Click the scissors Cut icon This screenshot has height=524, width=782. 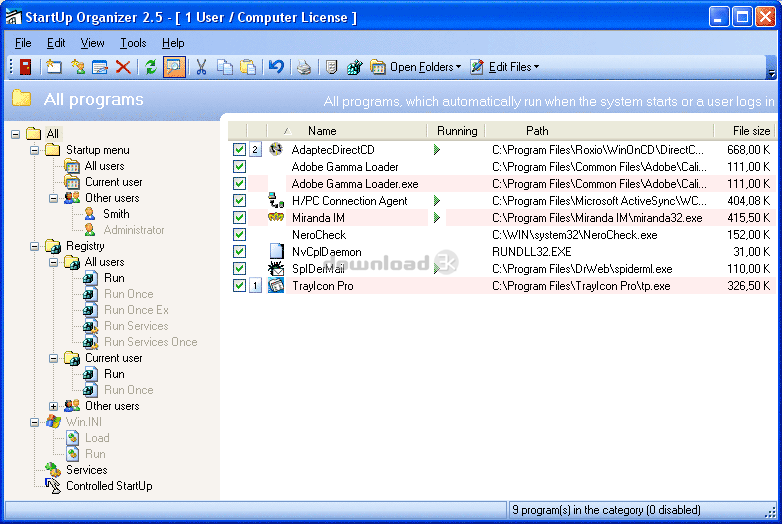click(201, 67)
